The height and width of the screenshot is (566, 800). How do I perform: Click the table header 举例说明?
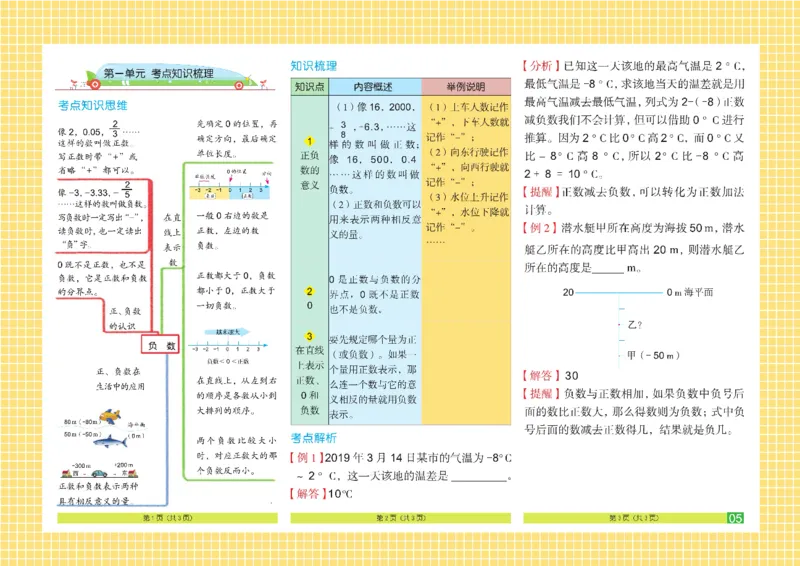click(466, 87)
